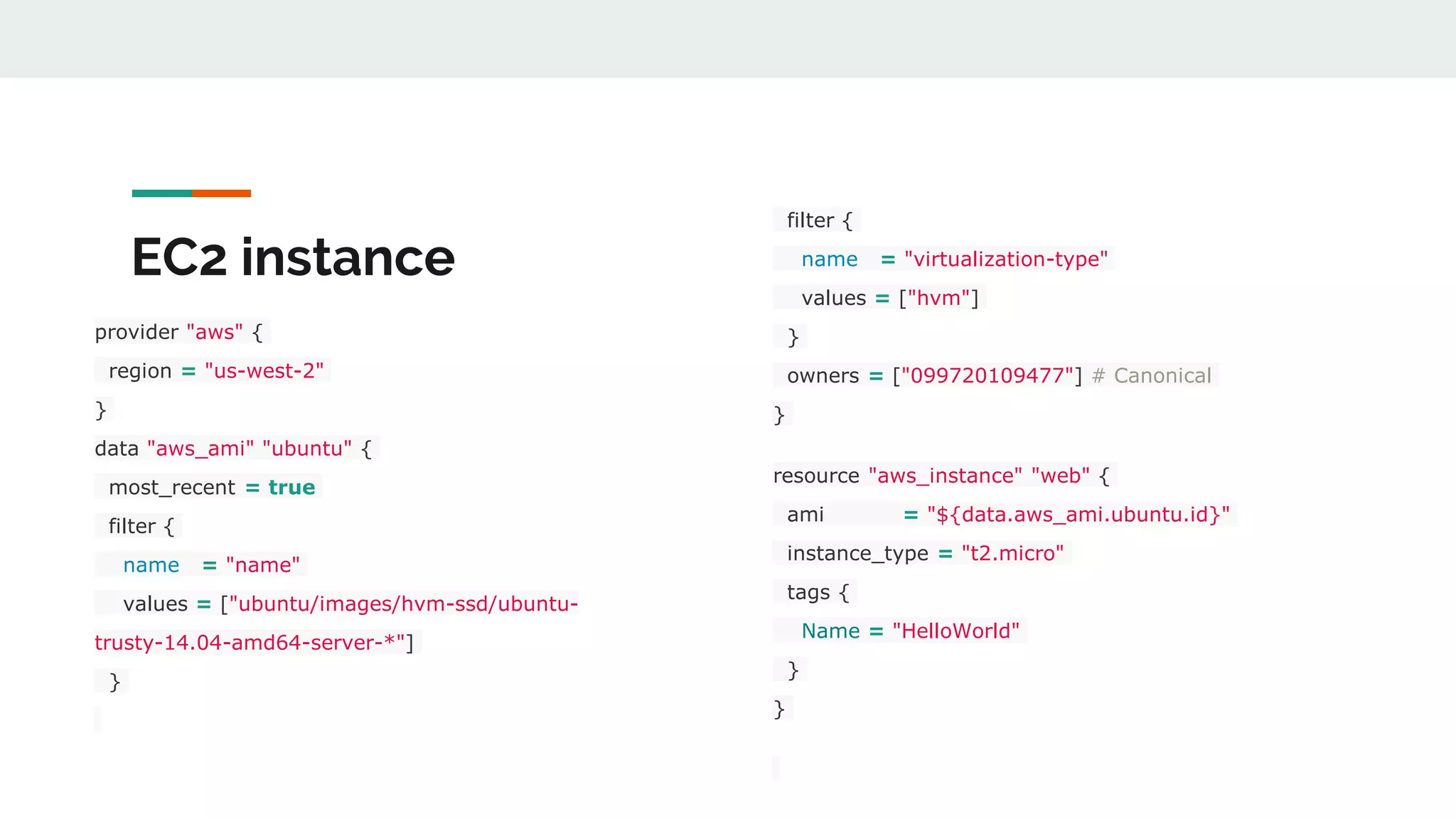Click the gray header band at top
This screenshot has height=819, width=1456.
pos(728,38)
